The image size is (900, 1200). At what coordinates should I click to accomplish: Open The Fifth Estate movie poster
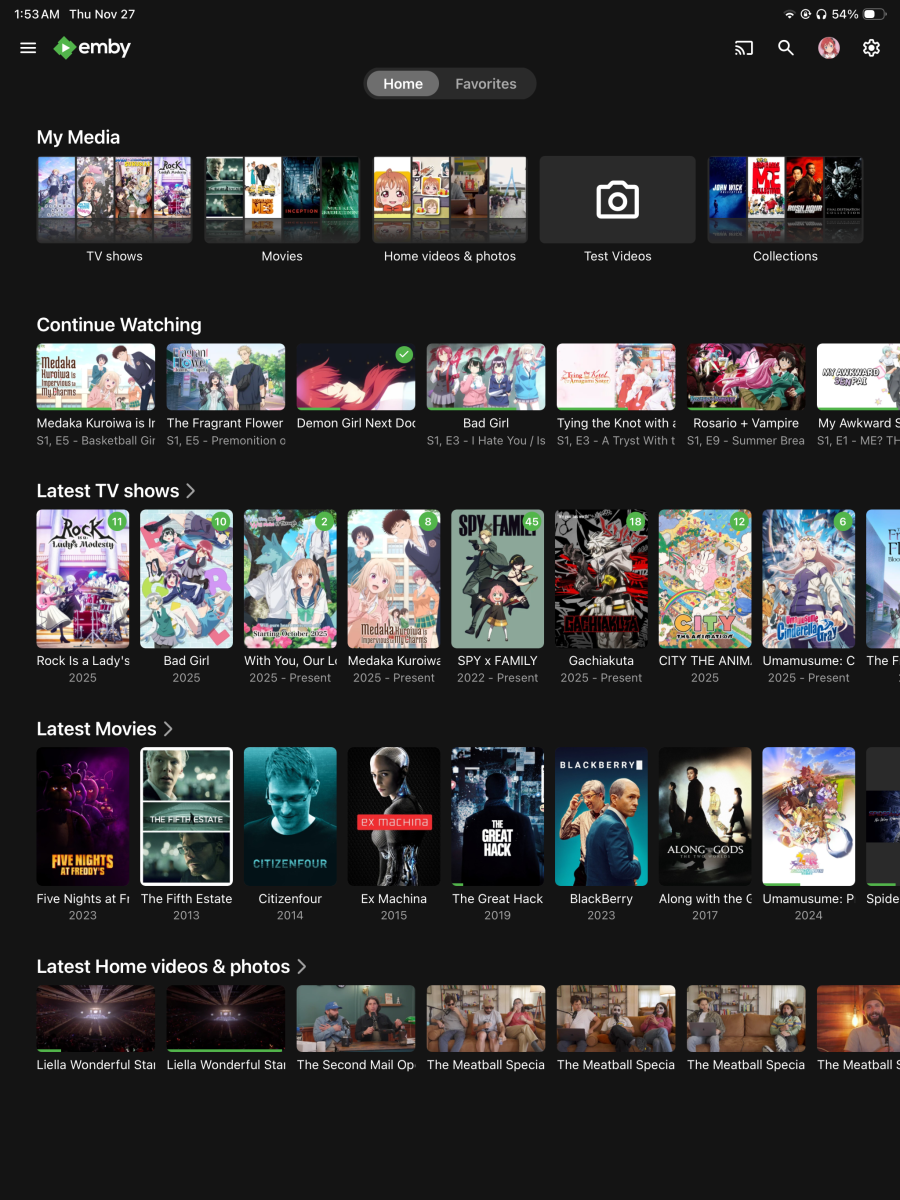coord(186,816)
